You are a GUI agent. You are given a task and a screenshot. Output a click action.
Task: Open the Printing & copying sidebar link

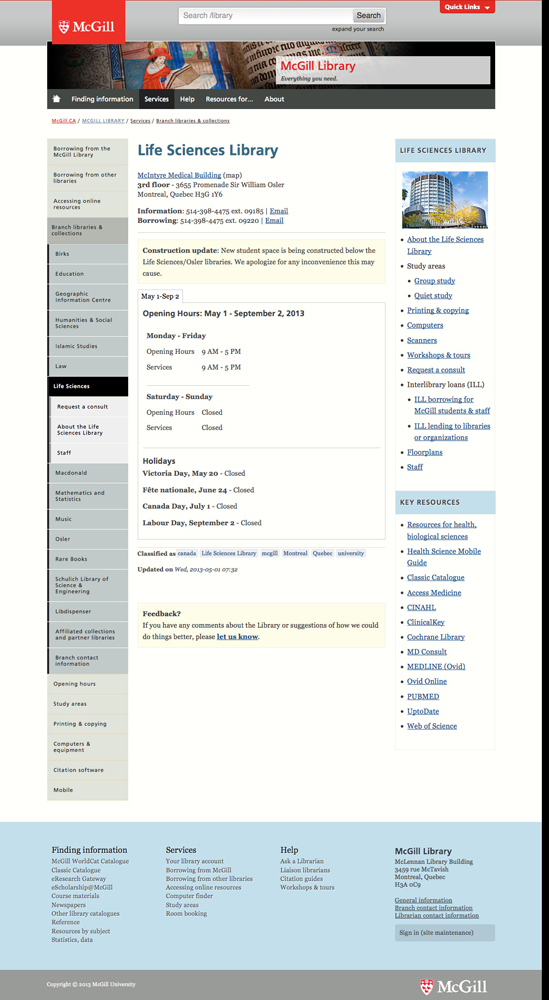pos(437,311)
